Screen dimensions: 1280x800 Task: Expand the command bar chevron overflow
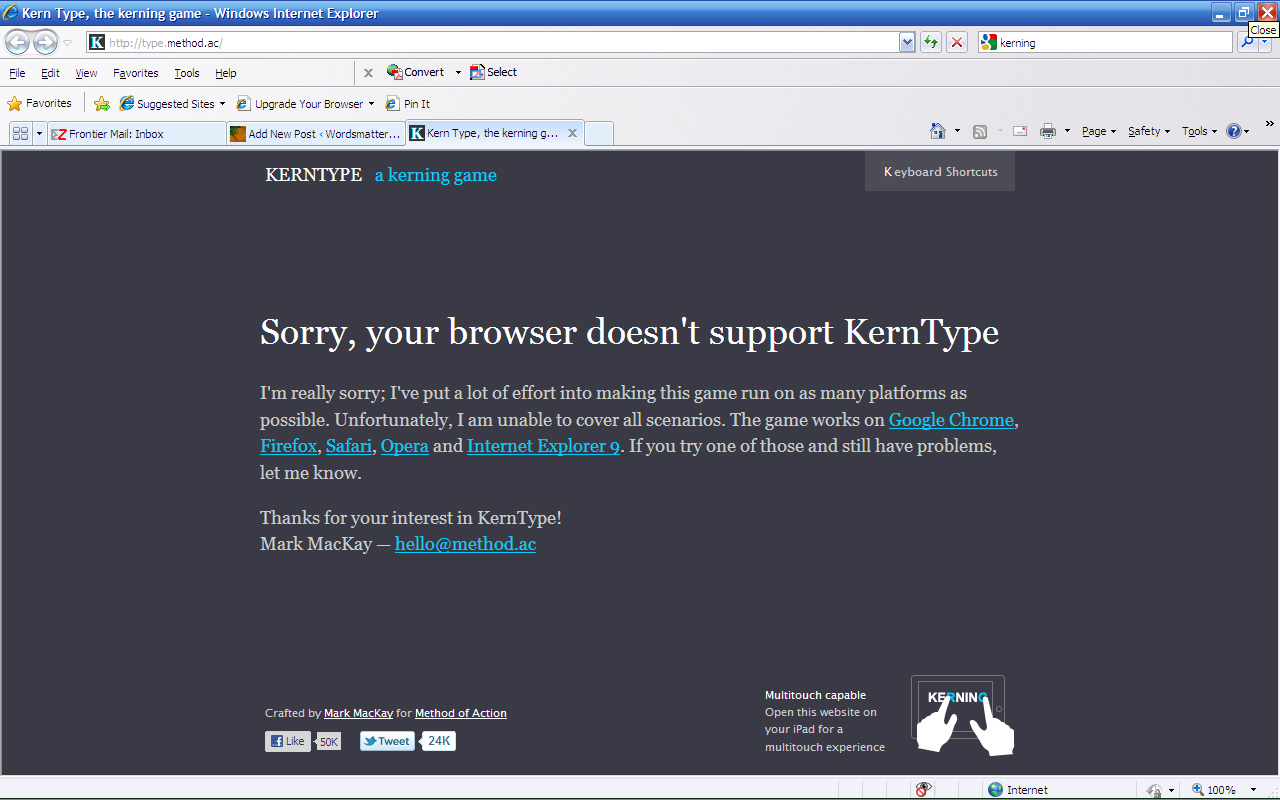[1270, 125]
